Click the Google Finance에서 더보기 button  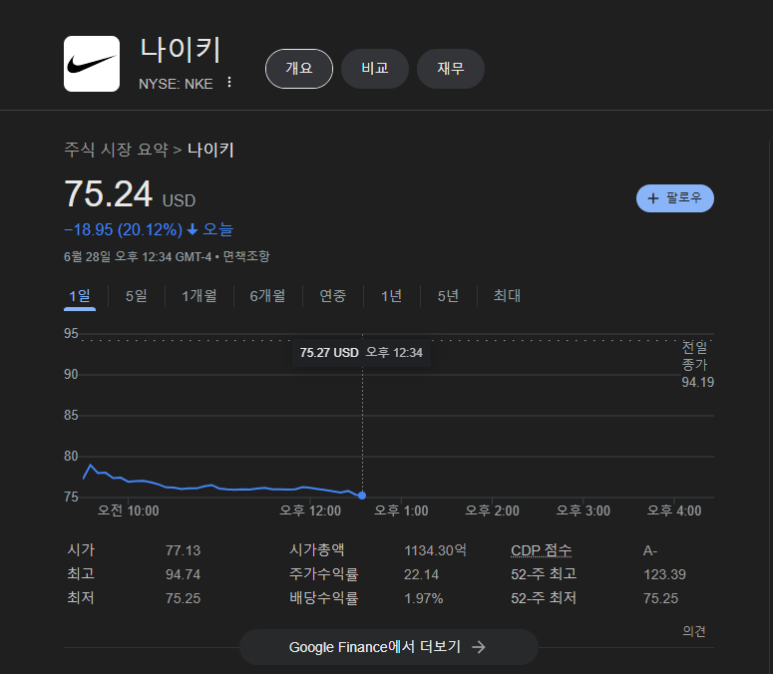tap(388, 647)
